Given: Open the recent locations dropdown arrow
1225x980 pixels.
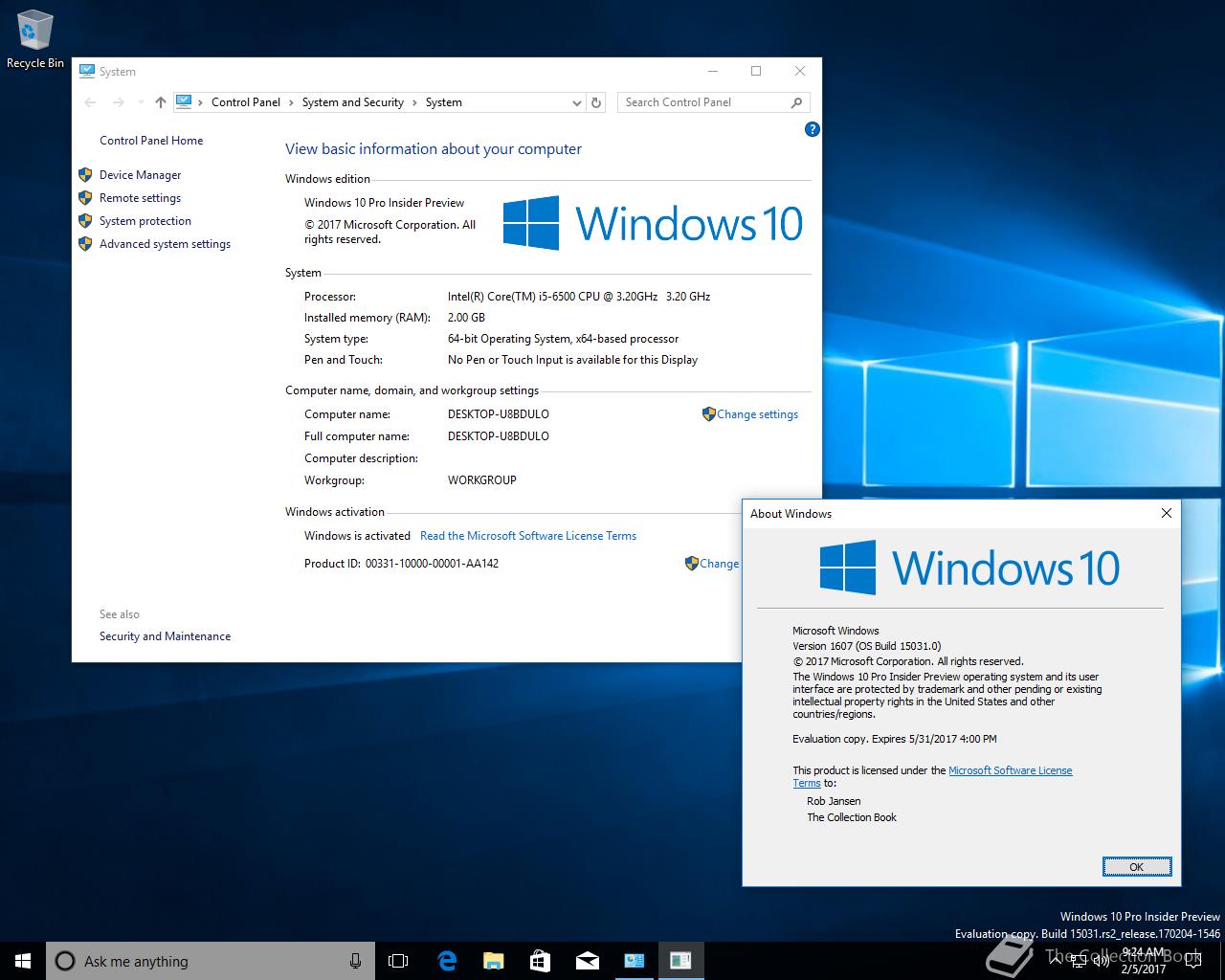Looking at the screenshot, I should [141, 102].
